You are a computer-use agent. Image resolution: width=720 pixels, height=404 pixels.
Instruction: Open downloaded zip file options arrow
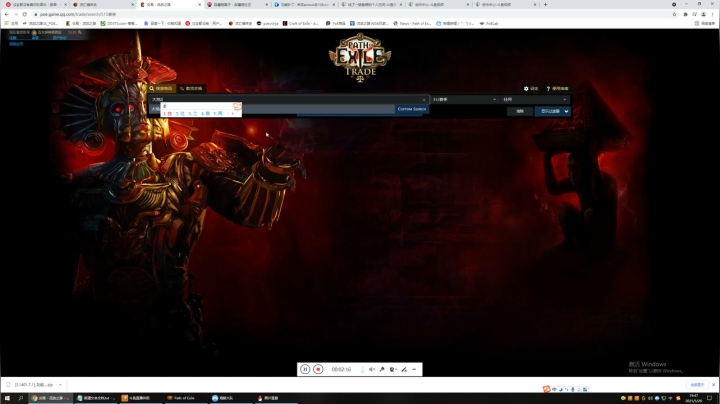coord(60,385)
